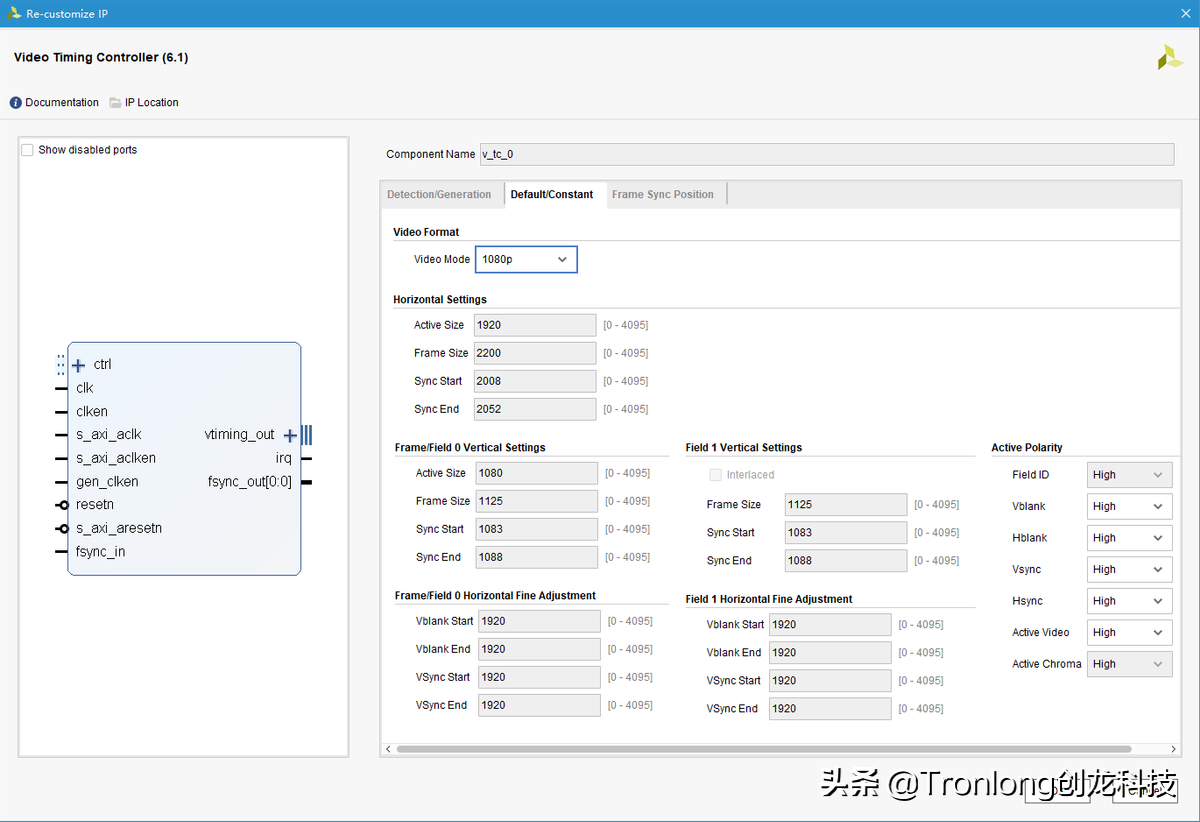Click the IP Location folder icon
This screenshot has height=822, width=1200.
tap(115, 102)
